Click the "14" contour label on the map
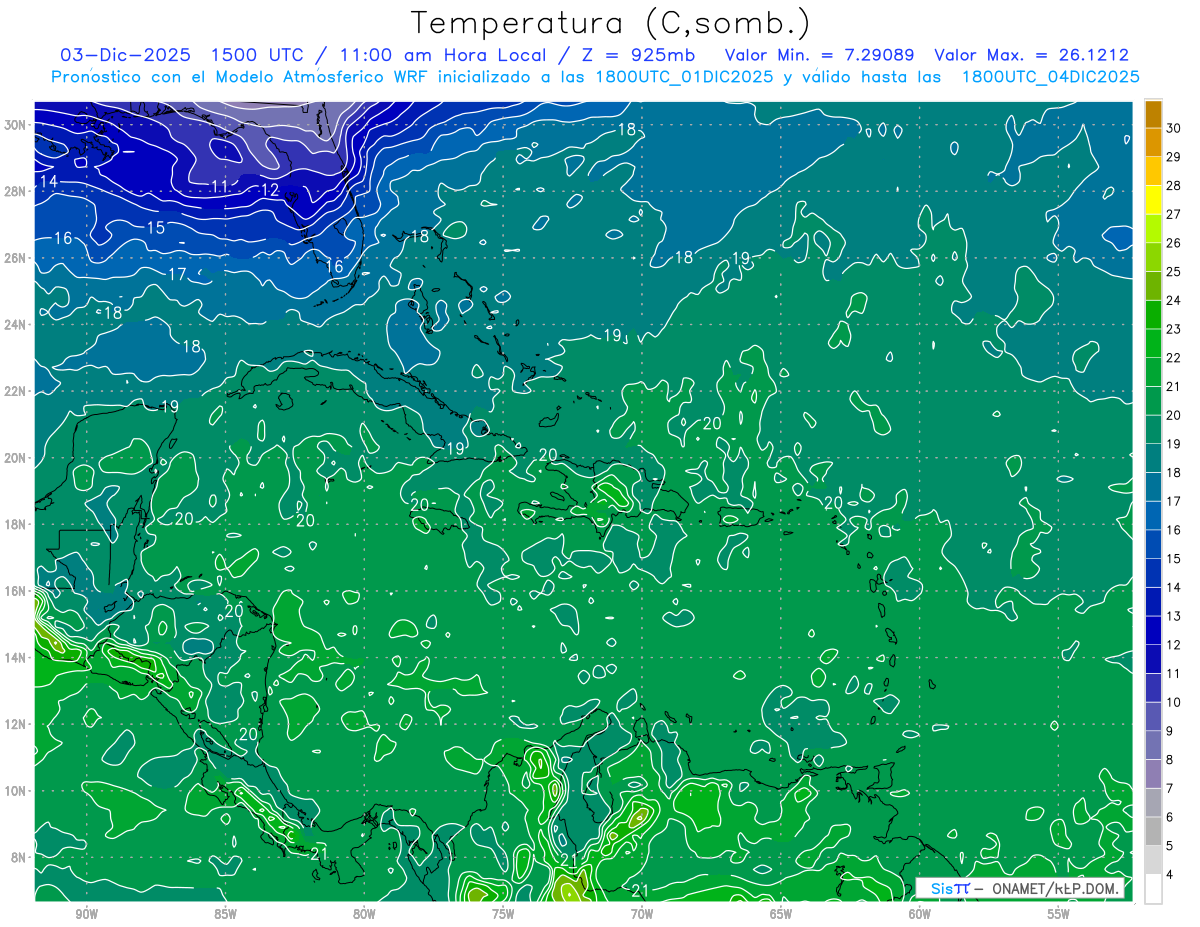 pos(49,181)
